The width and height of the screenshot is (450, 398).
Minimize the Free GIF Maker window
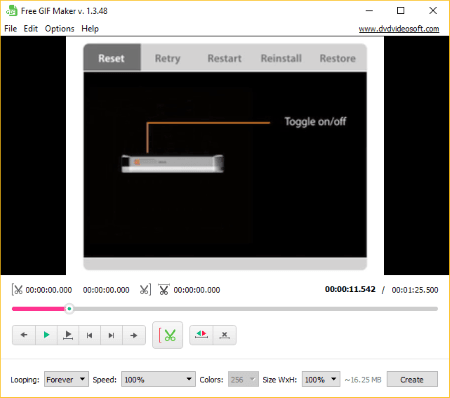click(x=369, y=11)
